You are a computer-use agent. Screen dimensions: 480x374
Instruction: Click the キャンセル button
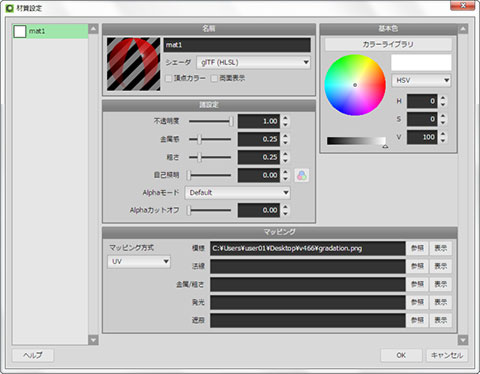pyautogui.click(x=447, y=355)
